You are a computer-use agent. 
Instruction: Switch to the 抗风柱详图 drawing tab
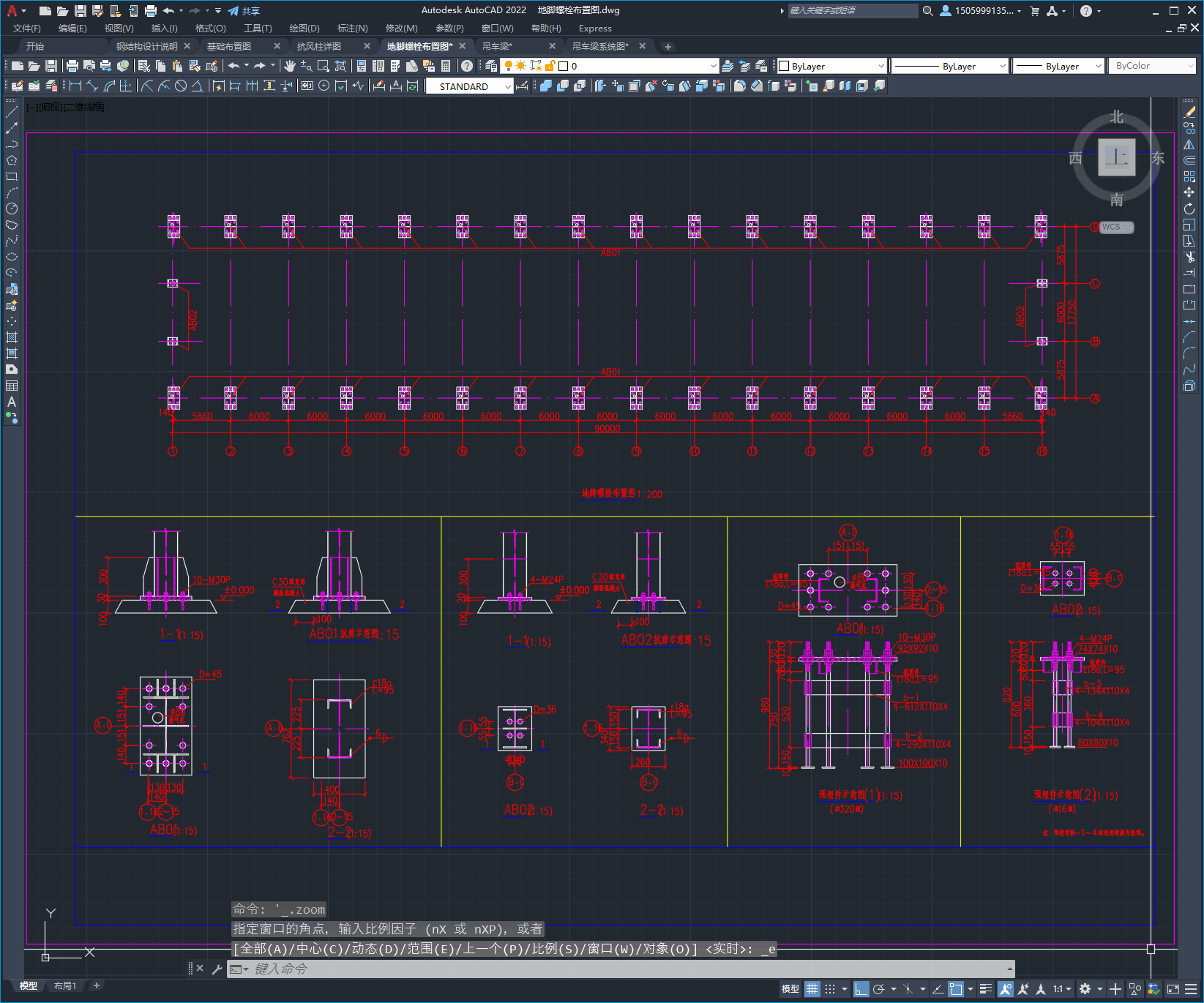[x=319, y=46]
